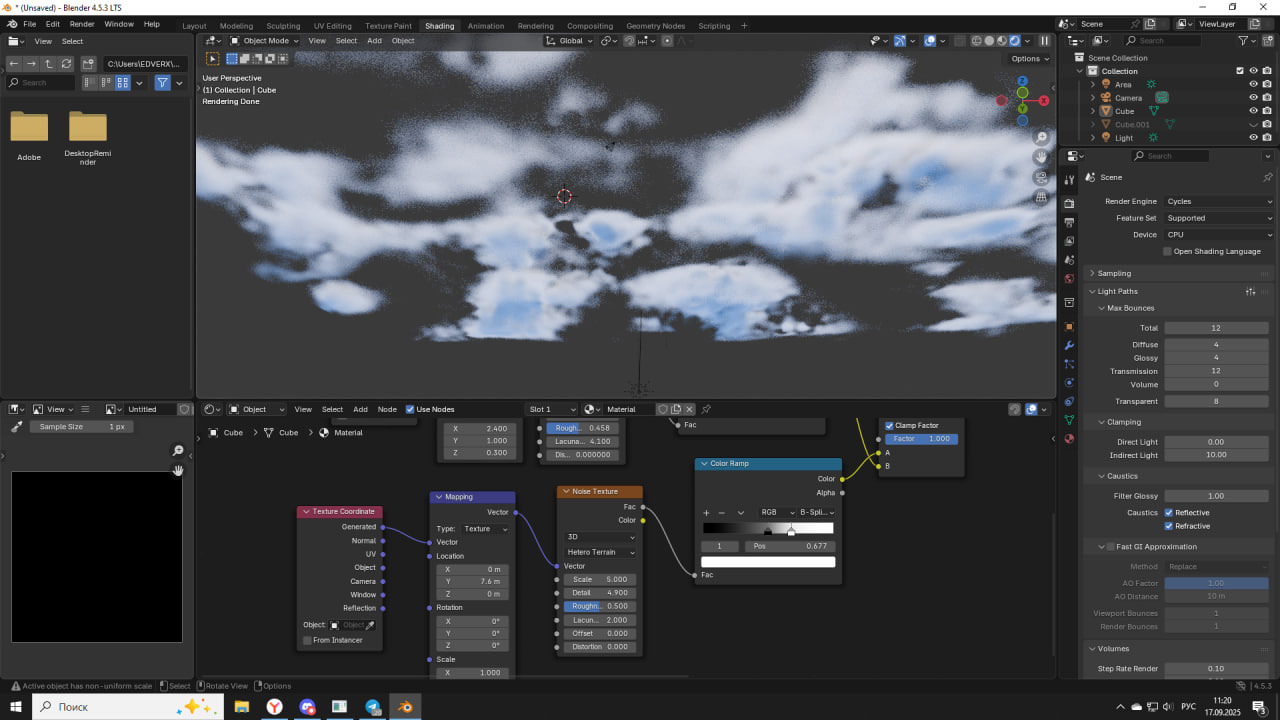The height and width of the screenshot is (720, 1280).
Task: Click the viewport zoom magnifier gizmo
Action: [1042, 137]
